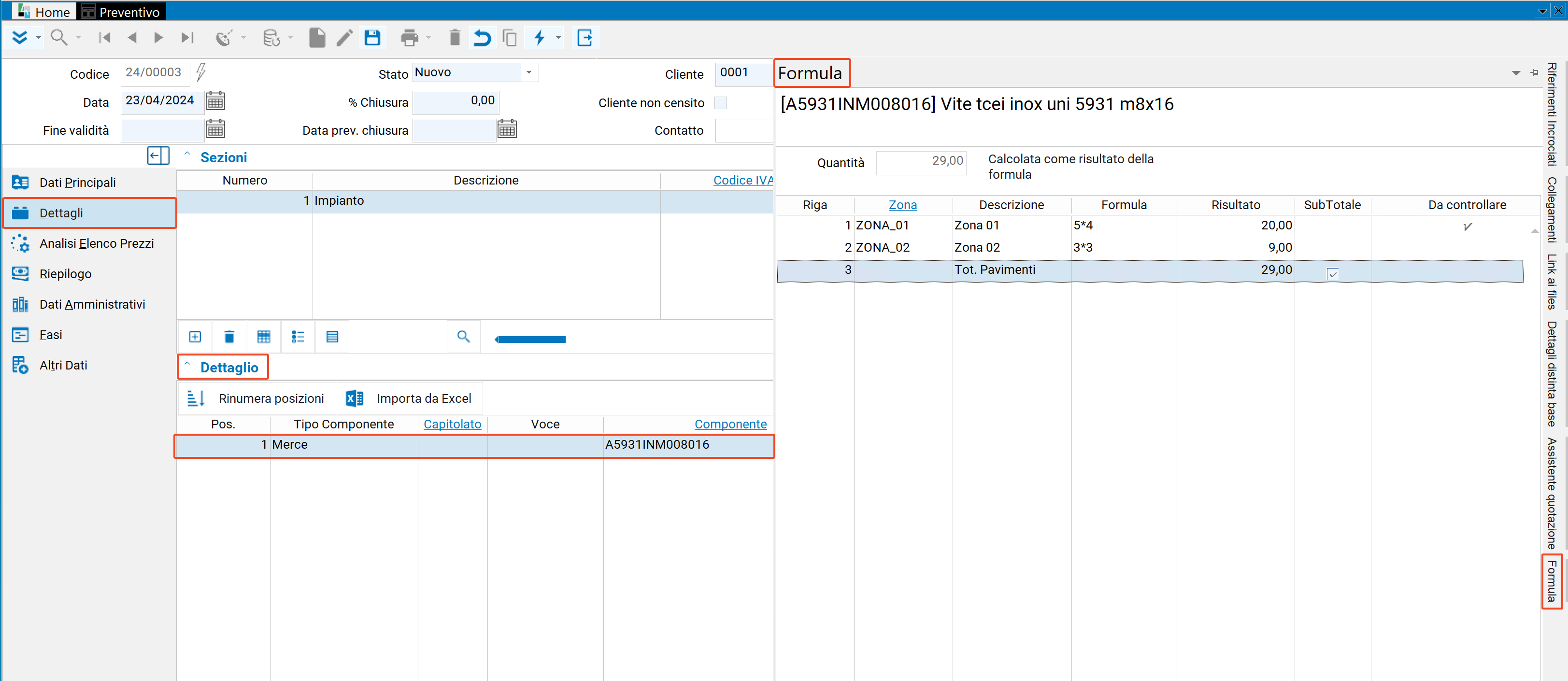Click the Capitolato column link

(x=452, y=424)
